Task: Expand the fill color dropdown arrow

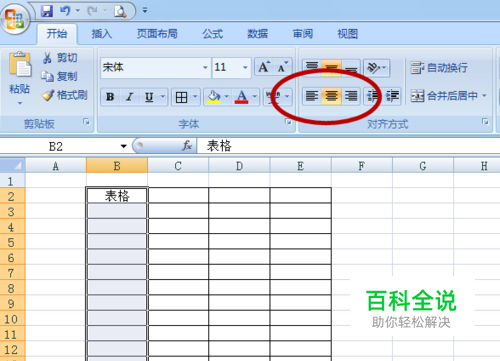Action: 227,97
